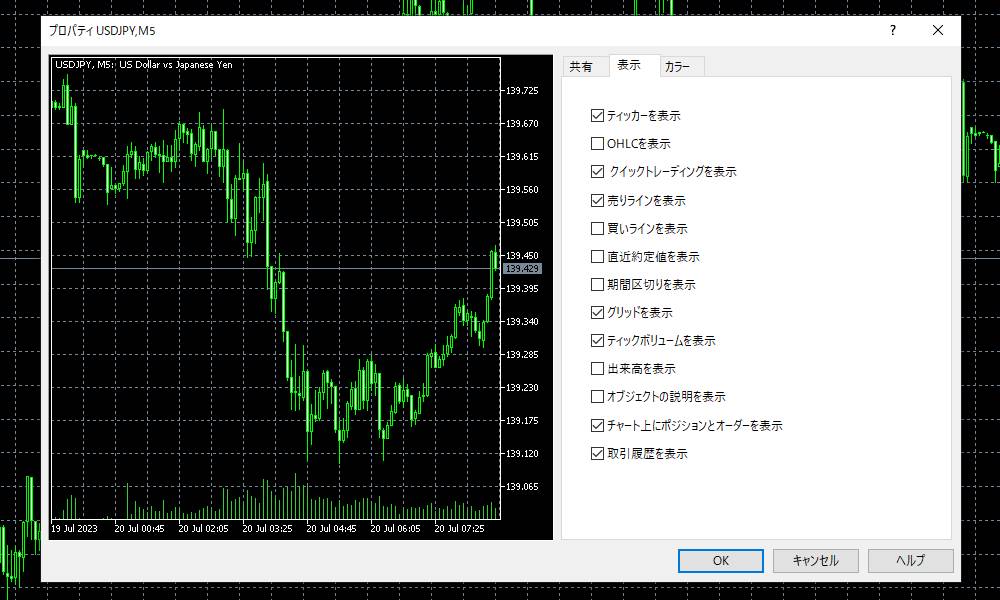The width and height of the screenshot is (1000, 600).
Task: Enable the 買いラインを表示 checkbox
Action: pos(598,228)
